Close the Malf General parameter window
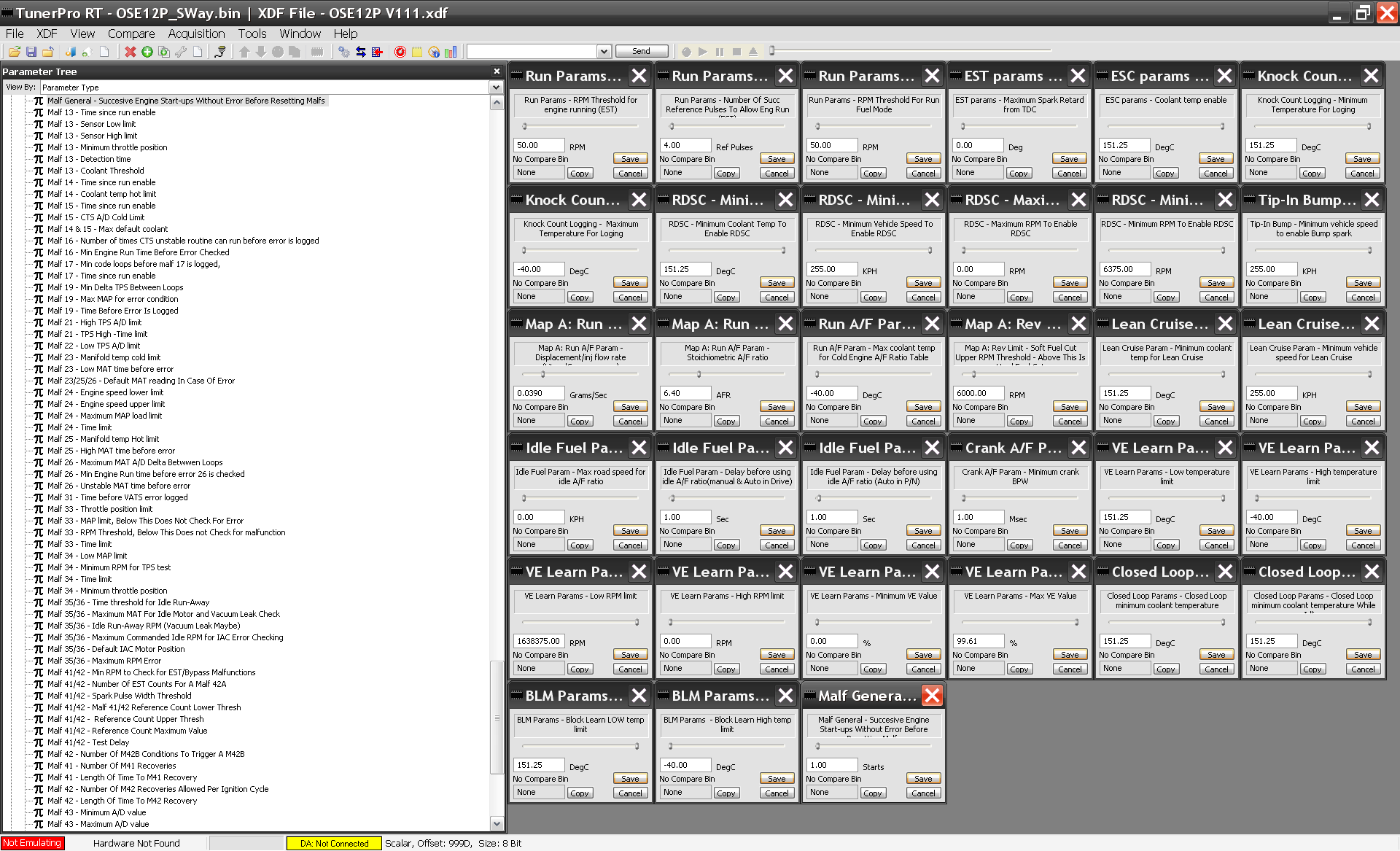This screenshot has width=1400, height=851. click(x=932, y=696)
